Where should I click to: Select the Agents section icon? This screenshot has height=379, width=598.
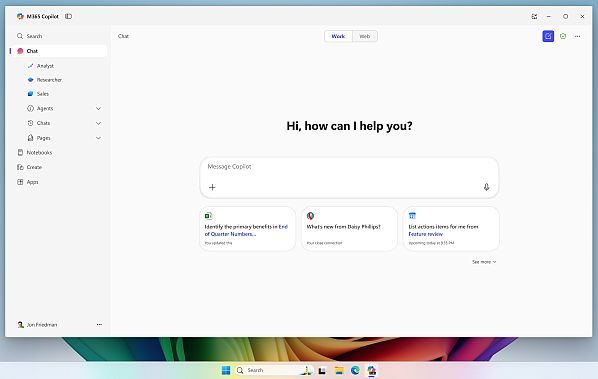(x=31, y=108)
